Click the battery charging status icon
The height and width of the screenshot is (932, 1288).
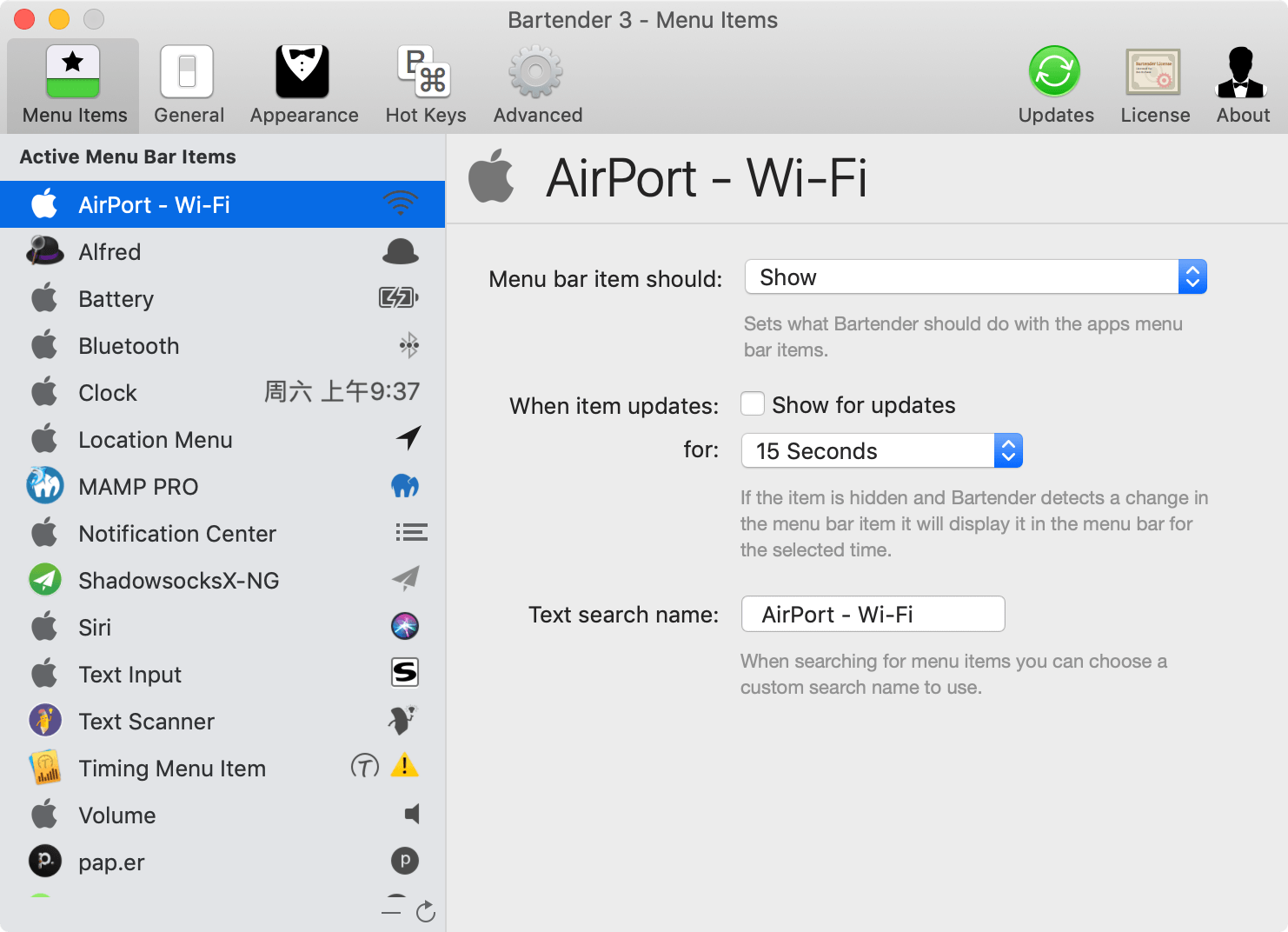[399, 298]
